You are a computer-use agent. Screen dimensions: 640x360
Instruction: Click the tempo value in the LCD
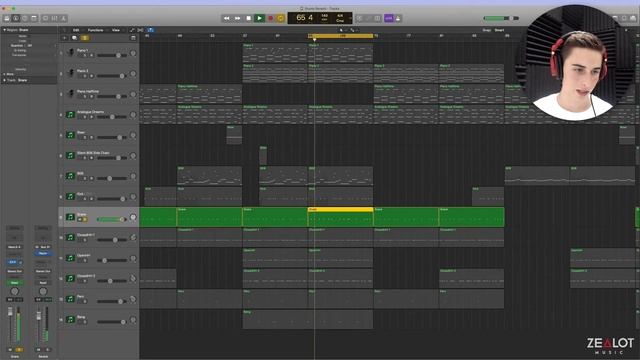(x=324, y=16)
